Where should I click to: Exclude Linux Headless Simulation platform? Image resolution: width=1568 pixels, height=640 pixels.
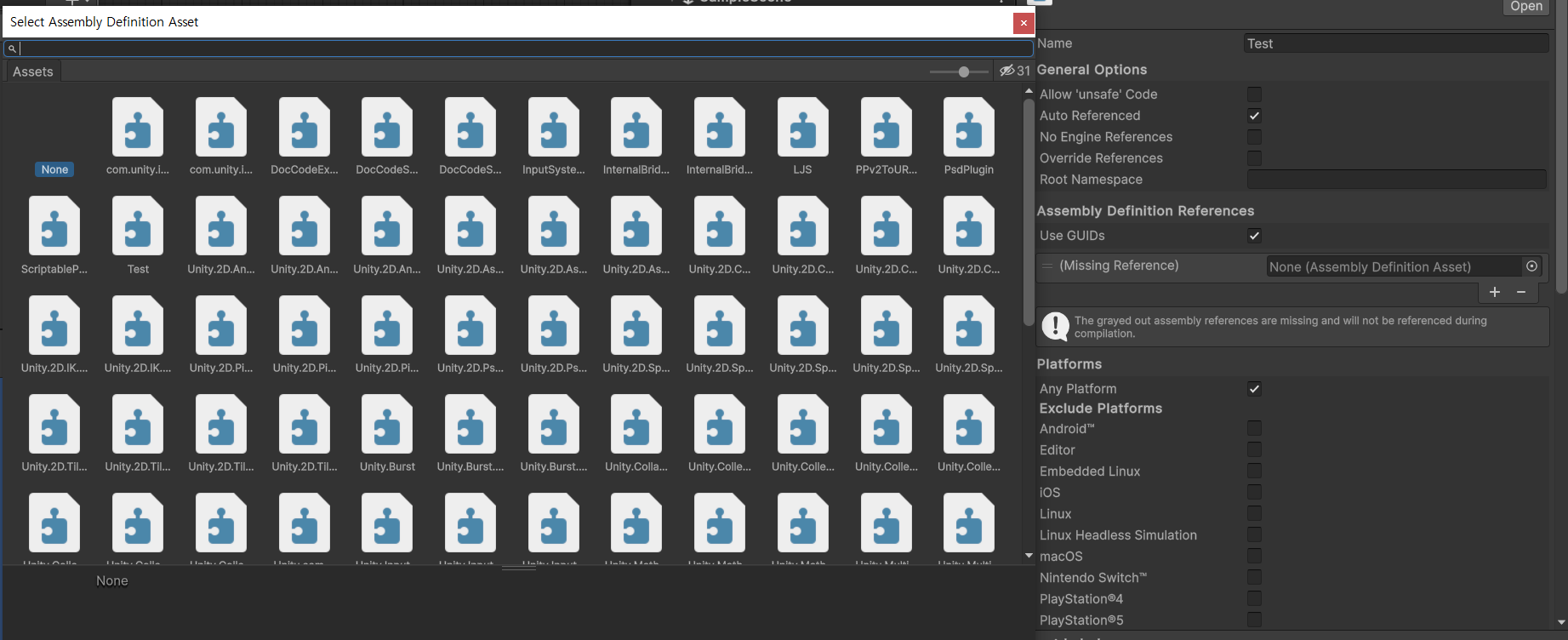click(x=1254, y=534)
